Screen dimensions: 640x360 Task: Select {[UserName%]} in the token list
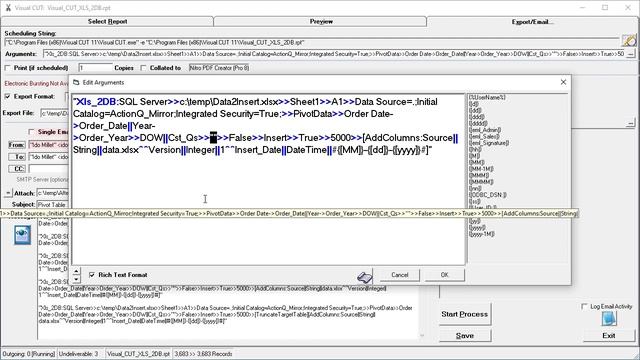point(487,97)
